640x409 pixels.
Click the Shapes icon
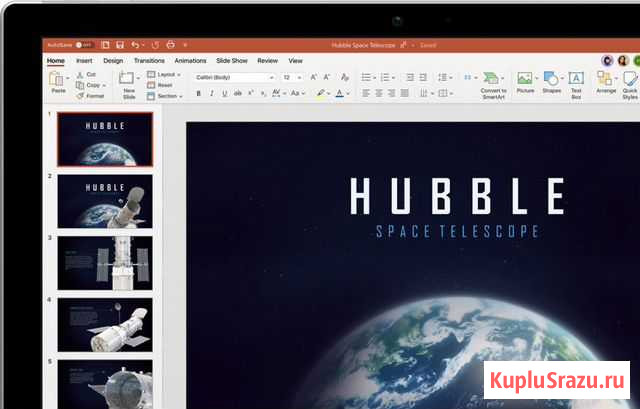tap(551, 82)
